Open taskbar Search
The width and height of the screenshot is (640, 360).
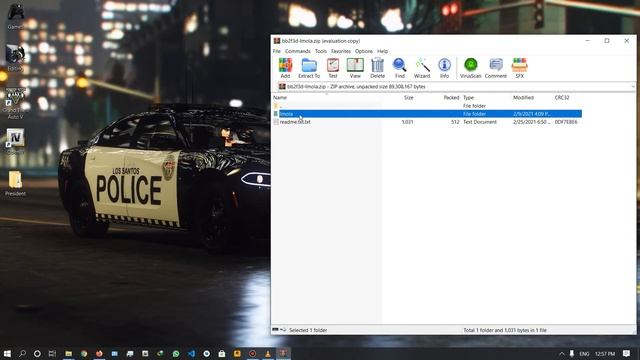22,353
